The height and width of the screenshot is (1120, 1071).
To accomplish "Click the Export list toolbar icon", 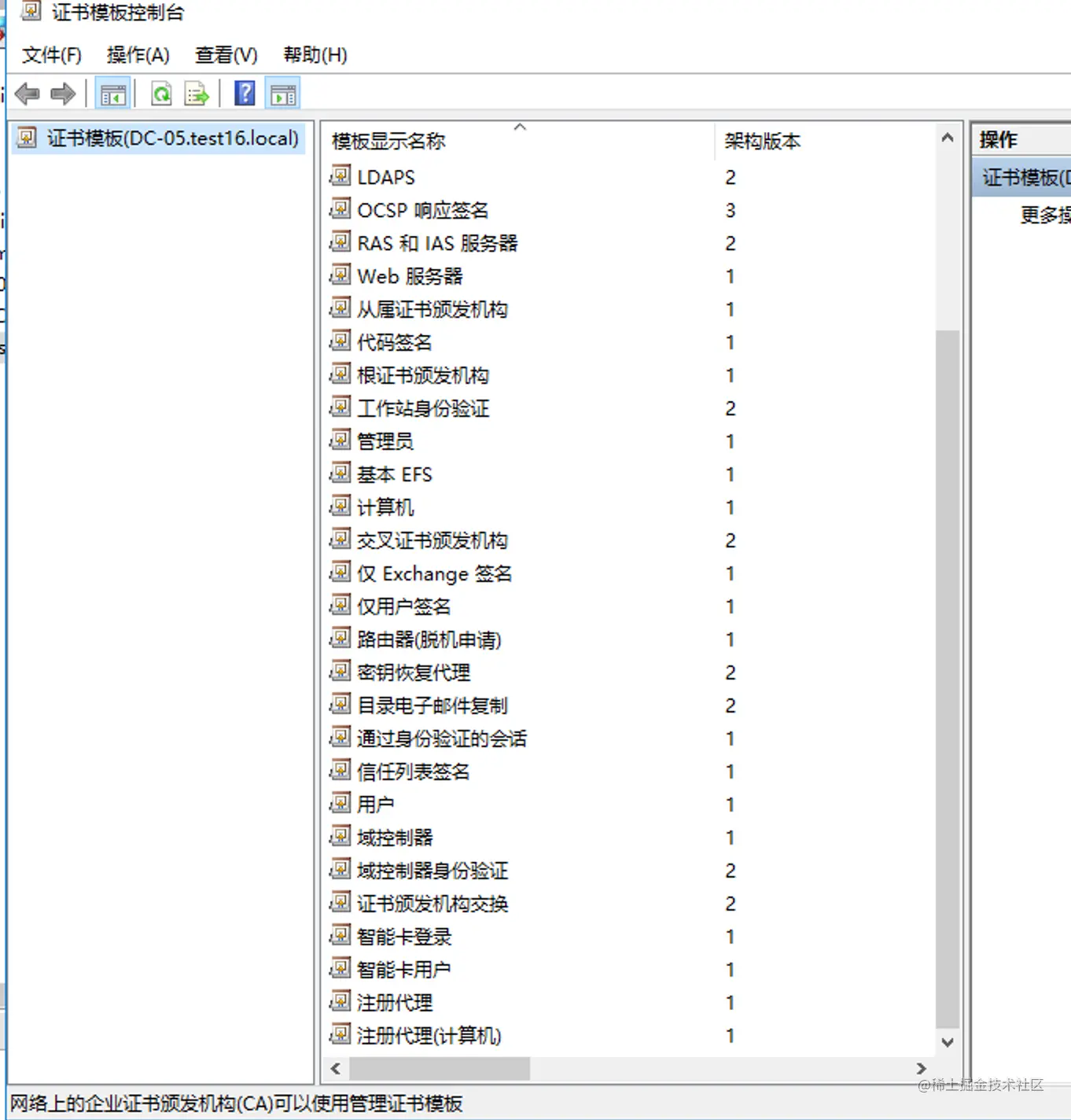I will [x=197, y=94].
